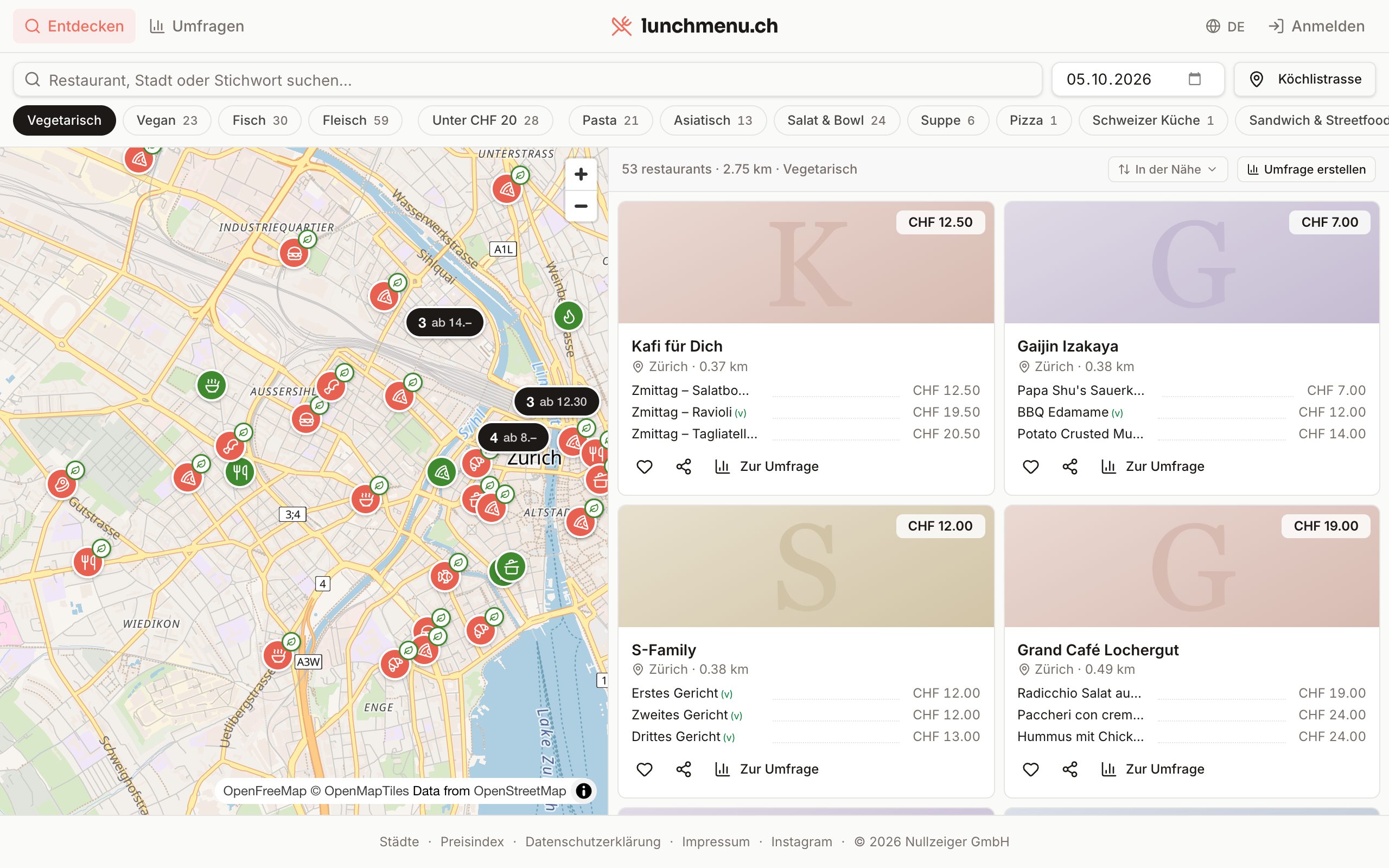This screenshot has width=1389, height=868.
Task: Open the '3 ab 12.30' map cluster
Action: pyautogui.click(x=556, y=402)
